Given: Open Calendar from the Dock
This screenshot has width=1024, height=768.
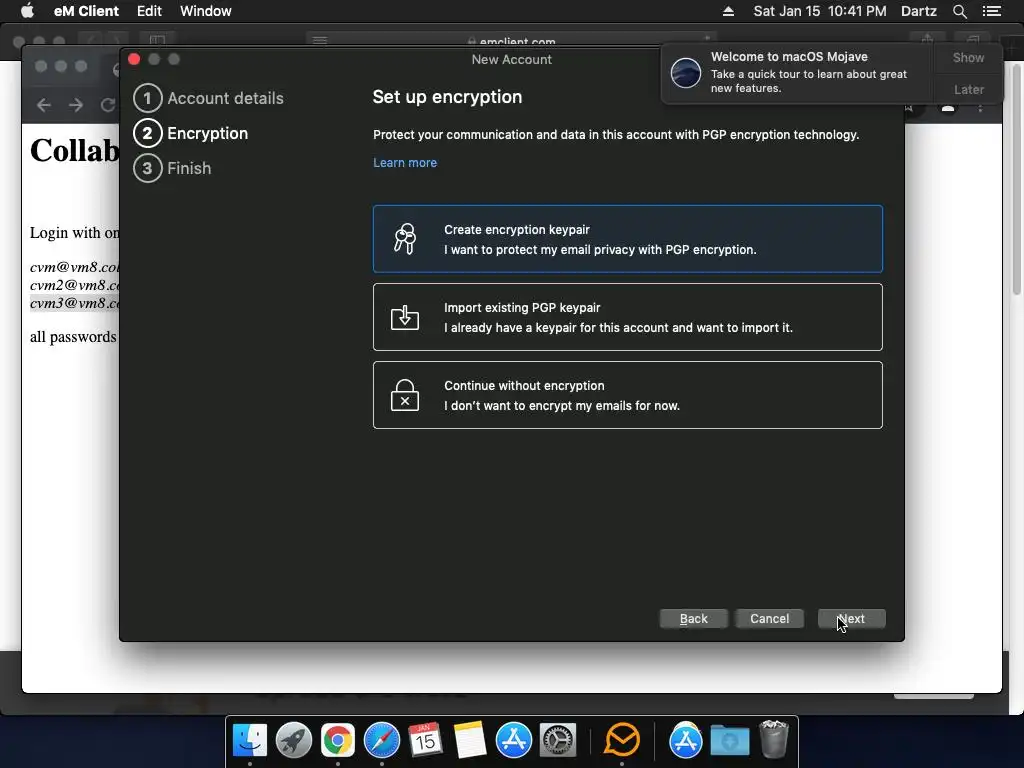Looking at the screenshot, I should 425,740.
